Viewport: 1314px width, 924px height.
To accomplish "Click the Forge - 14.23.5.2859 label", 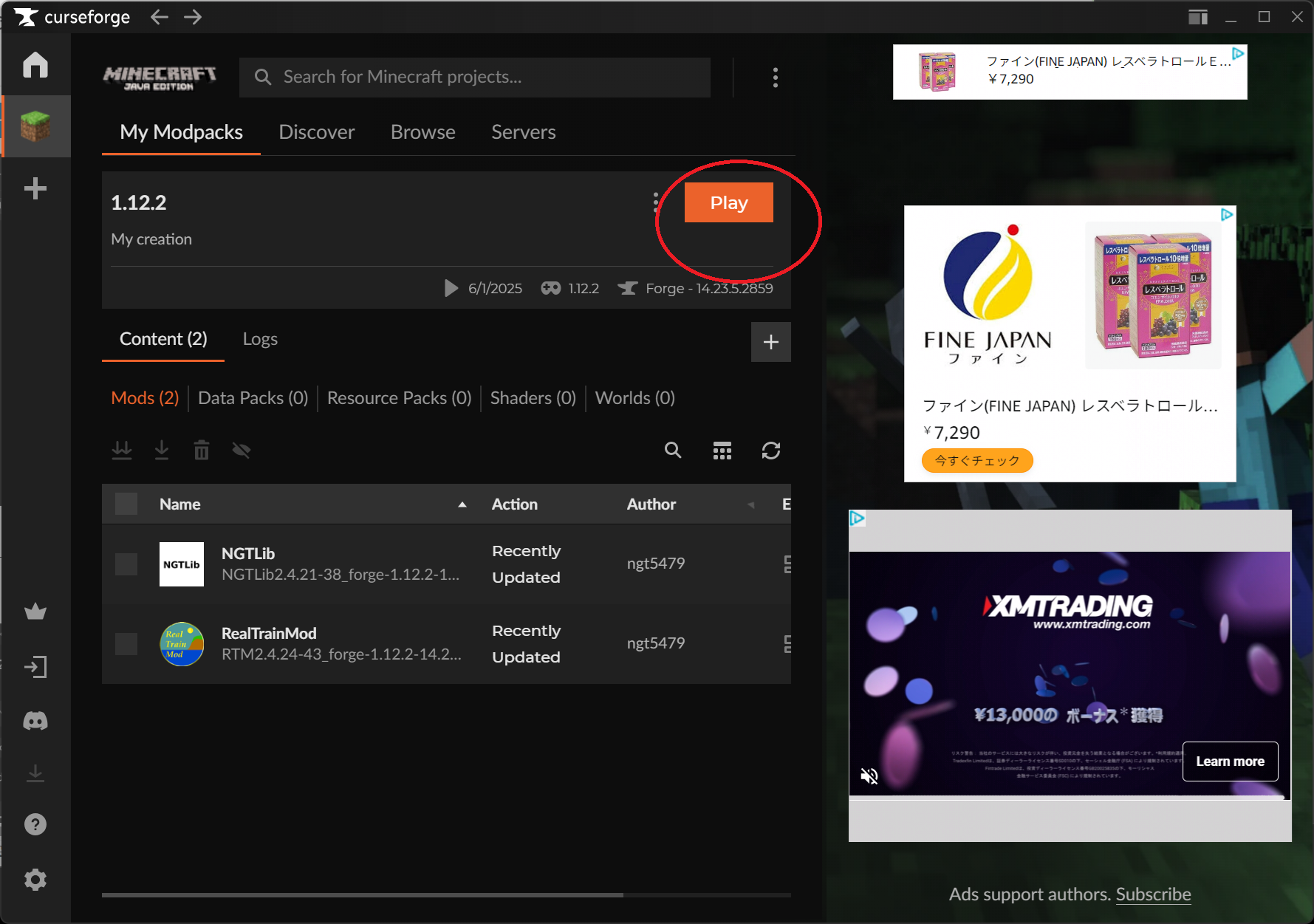I will pyautogui.click(x=709, y=289).
